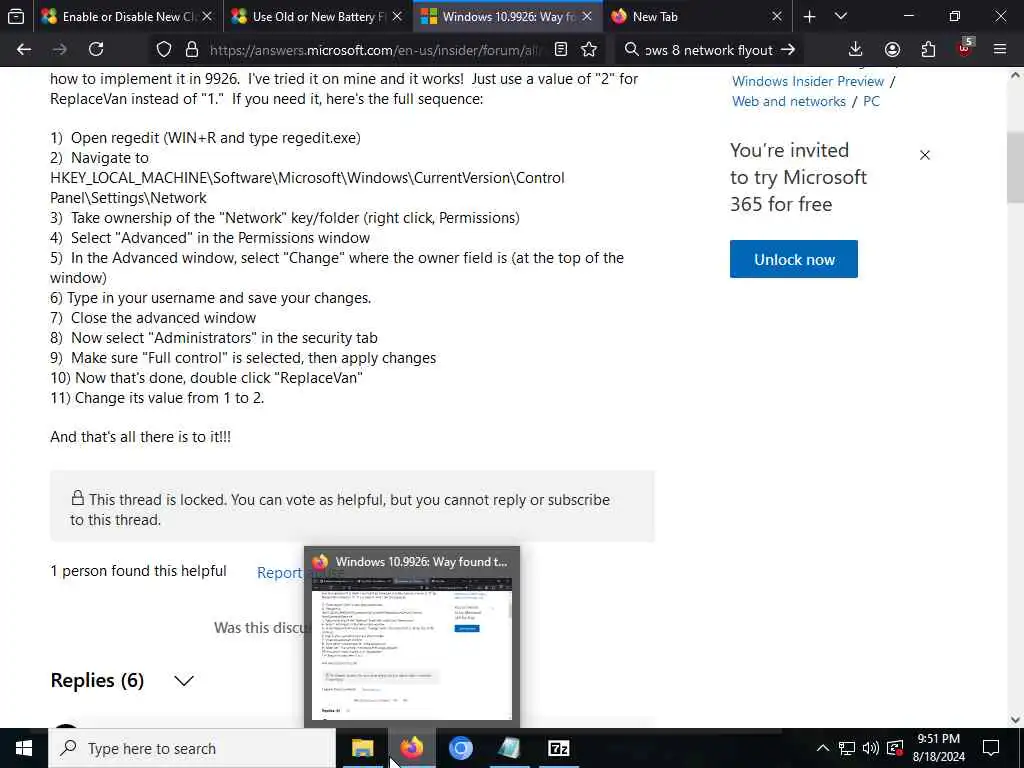Click the page vertical scrollbar thumb
The height and width of the screenshot is (768, 1024).
pyautogui.click(x=1016, y=167)
